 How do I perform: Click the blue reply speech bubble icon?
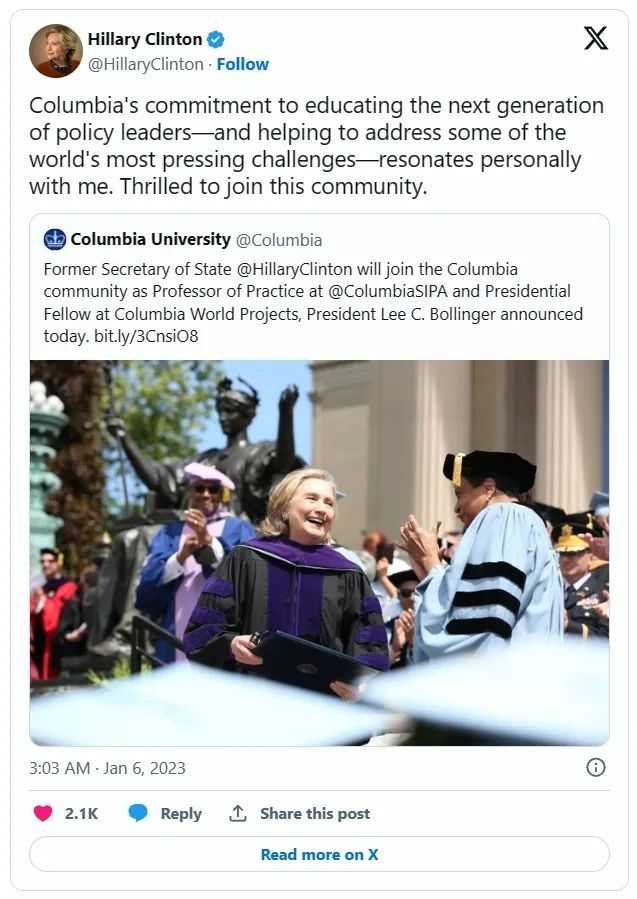(138, 813)
